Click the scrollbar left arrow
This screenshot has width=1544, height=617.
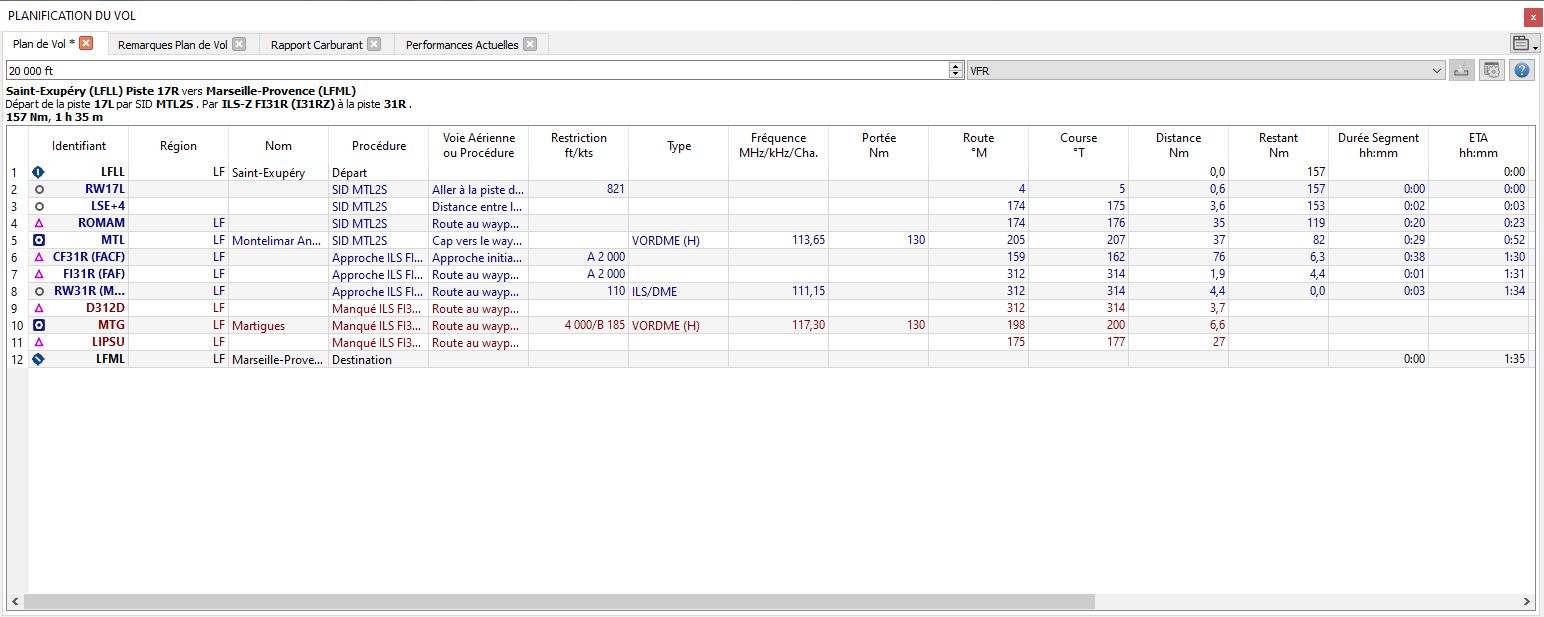coord(14,602)
